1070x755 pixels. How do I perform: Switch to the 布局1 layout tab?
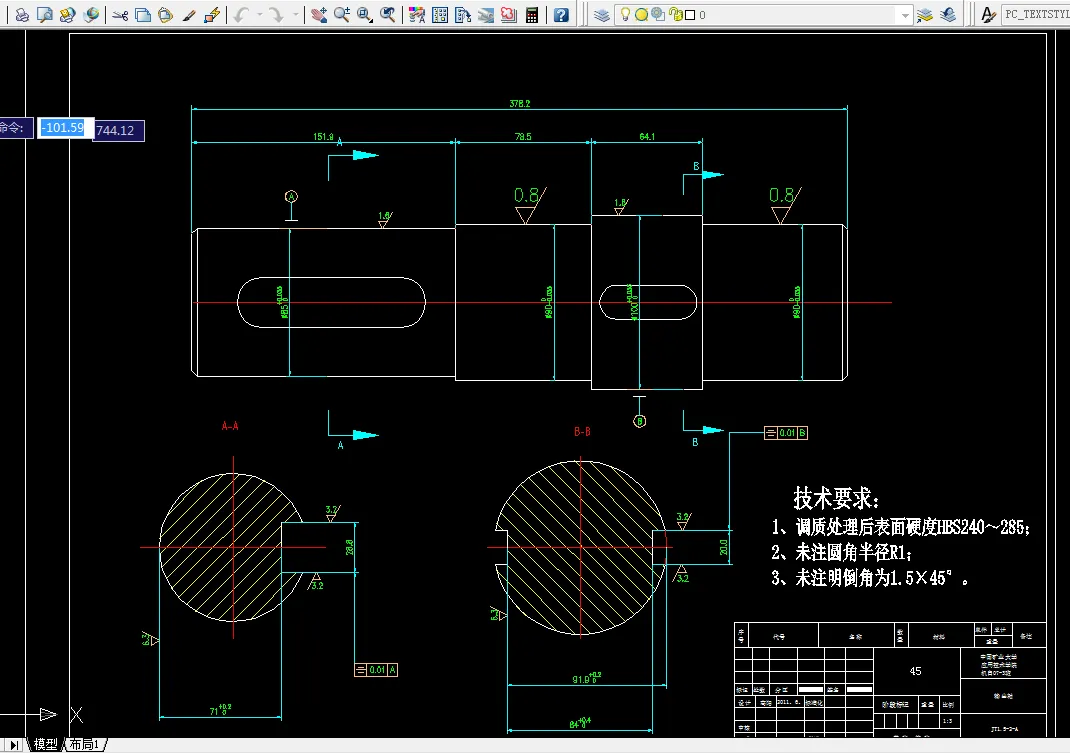click(x=85, y=744)
